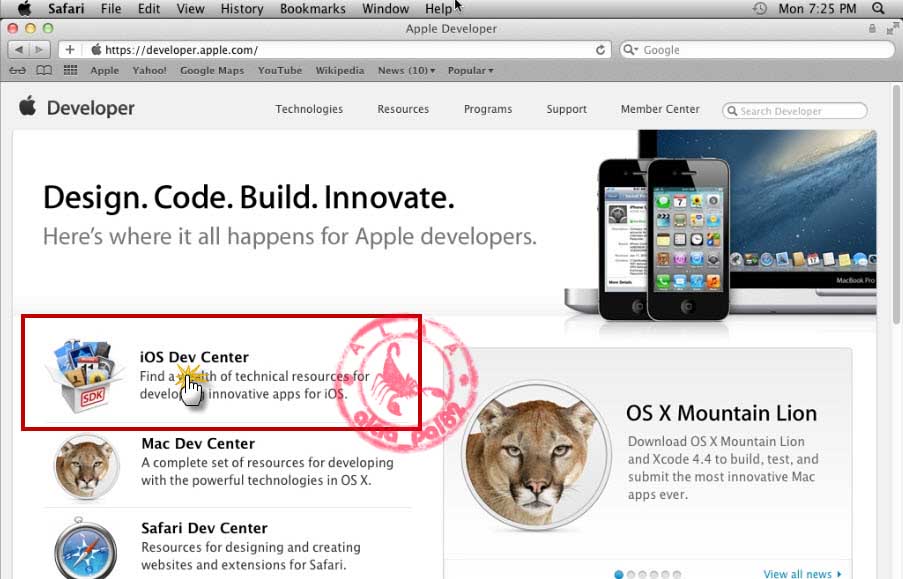Open the Google search engine dropdown arrow
This screenshot has height=579, width=903.
(x=631, y=50)
